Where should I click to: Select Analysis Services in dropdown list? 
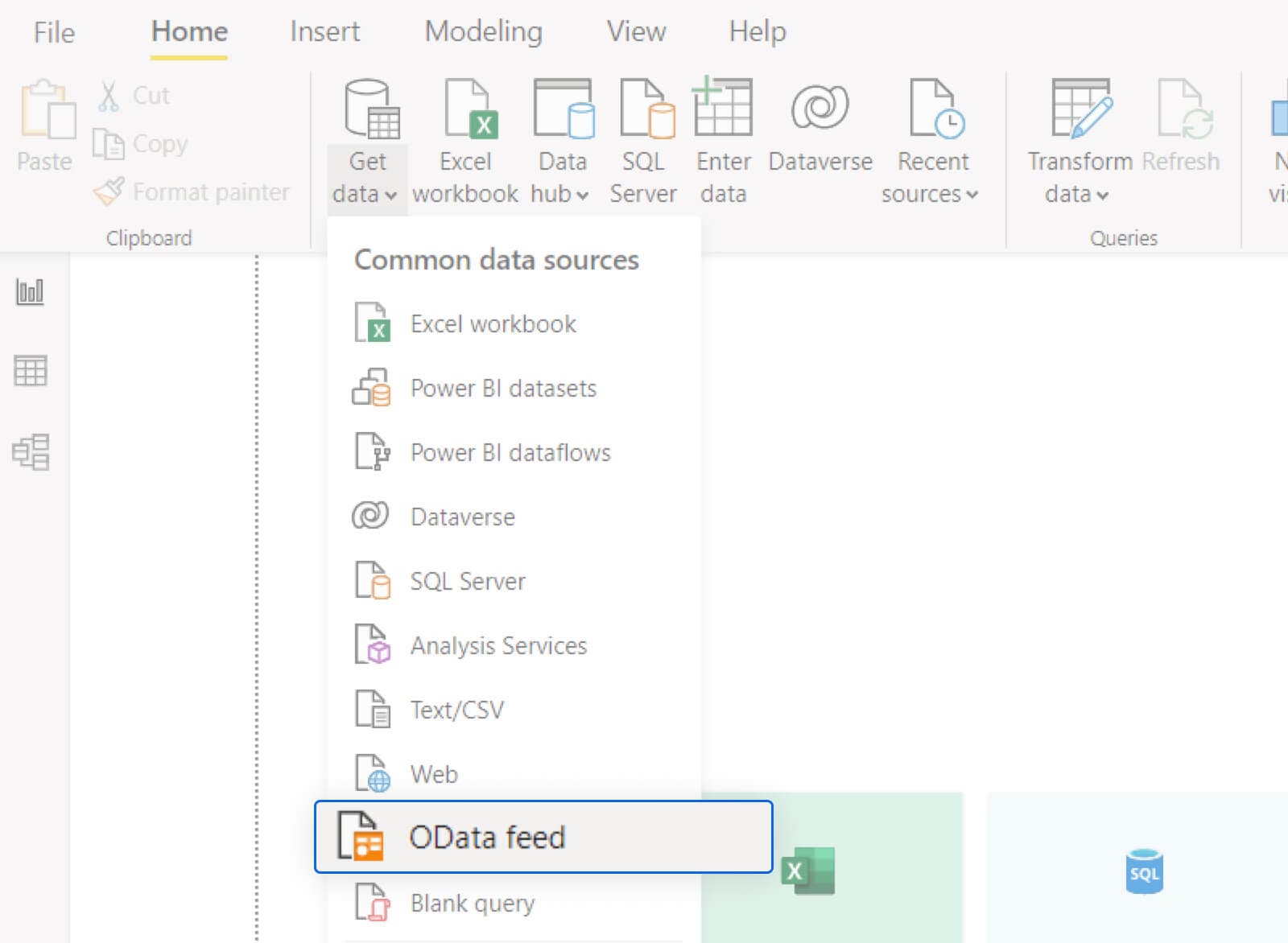pyautogui.click(x=514, y=645)
